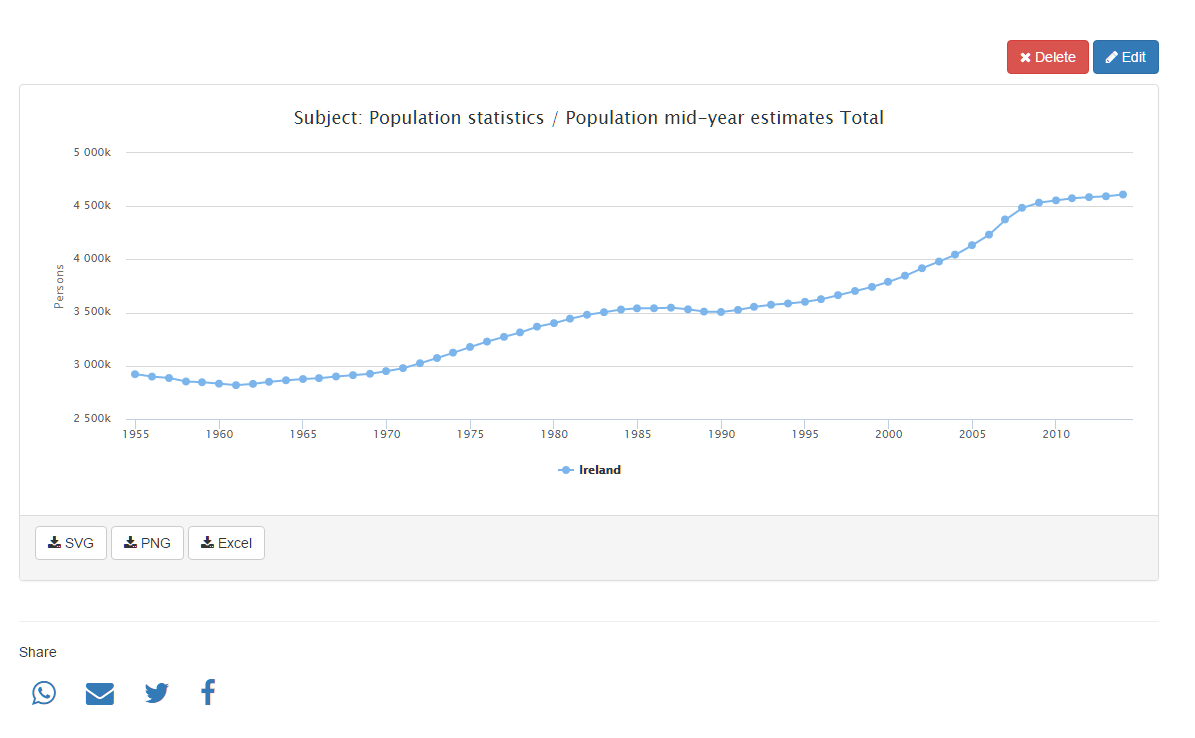Share chart on Facebook
Viewport: 1195px width, 738px height.
click(208, 692)
